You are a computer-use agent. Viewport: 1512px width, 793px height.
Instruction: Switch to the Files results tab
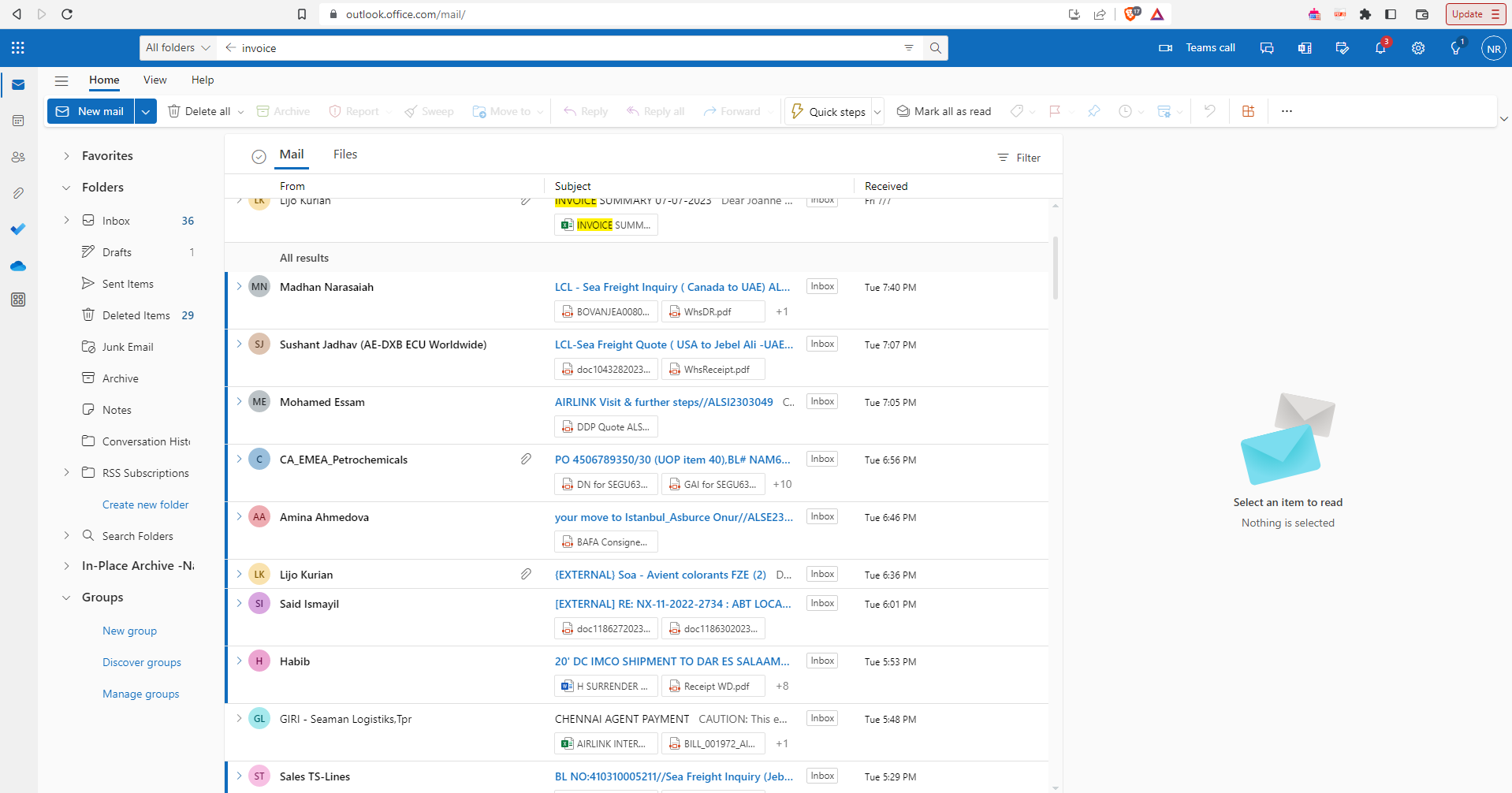[x=345, y=155]
